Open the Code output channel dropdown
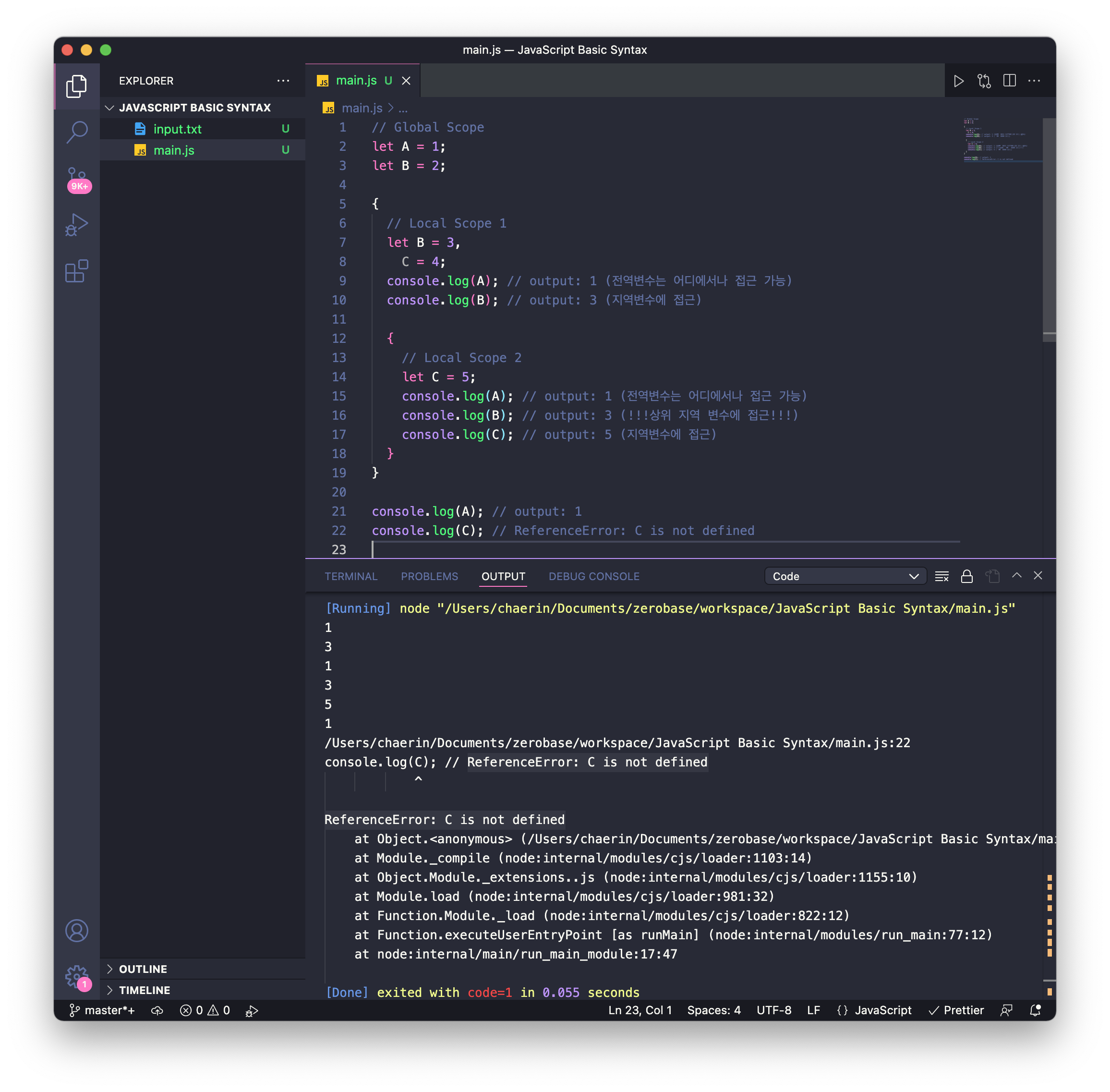The height and width of the screenshot is (1092, 1110). [845, 576]
